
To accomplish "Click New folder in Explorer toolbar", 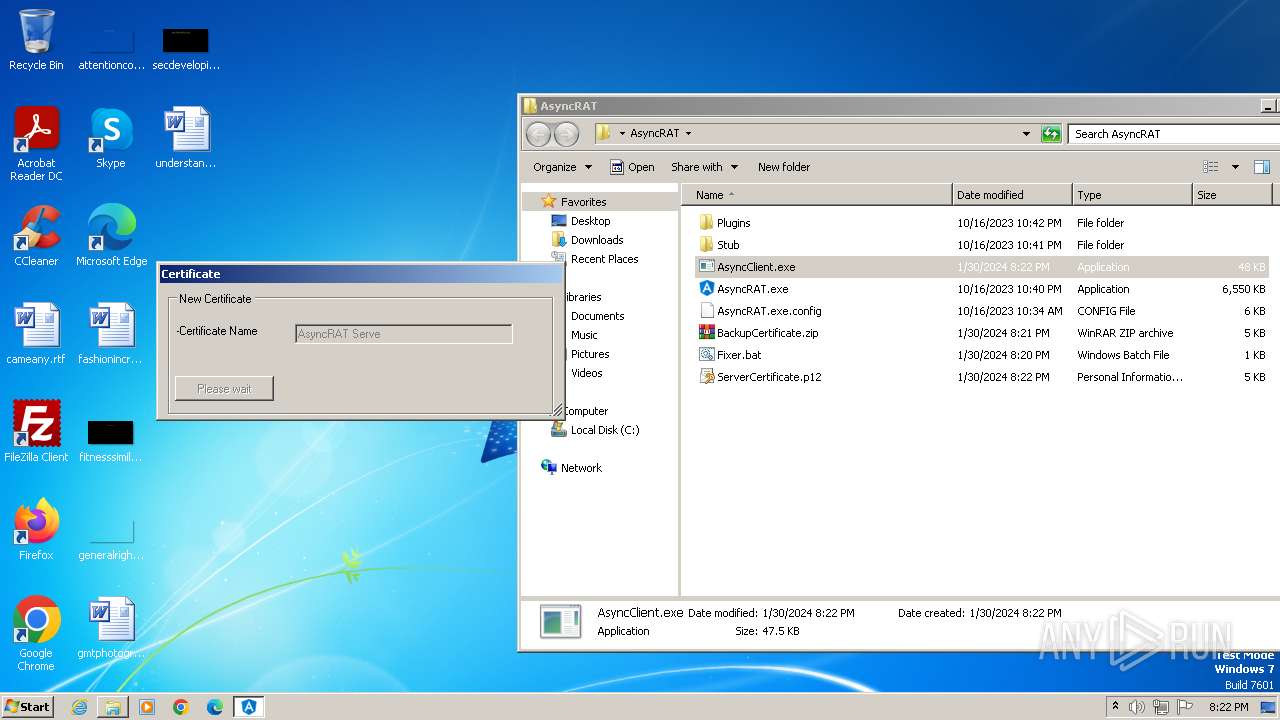I will pyautogui.click(x=784, y=167).
